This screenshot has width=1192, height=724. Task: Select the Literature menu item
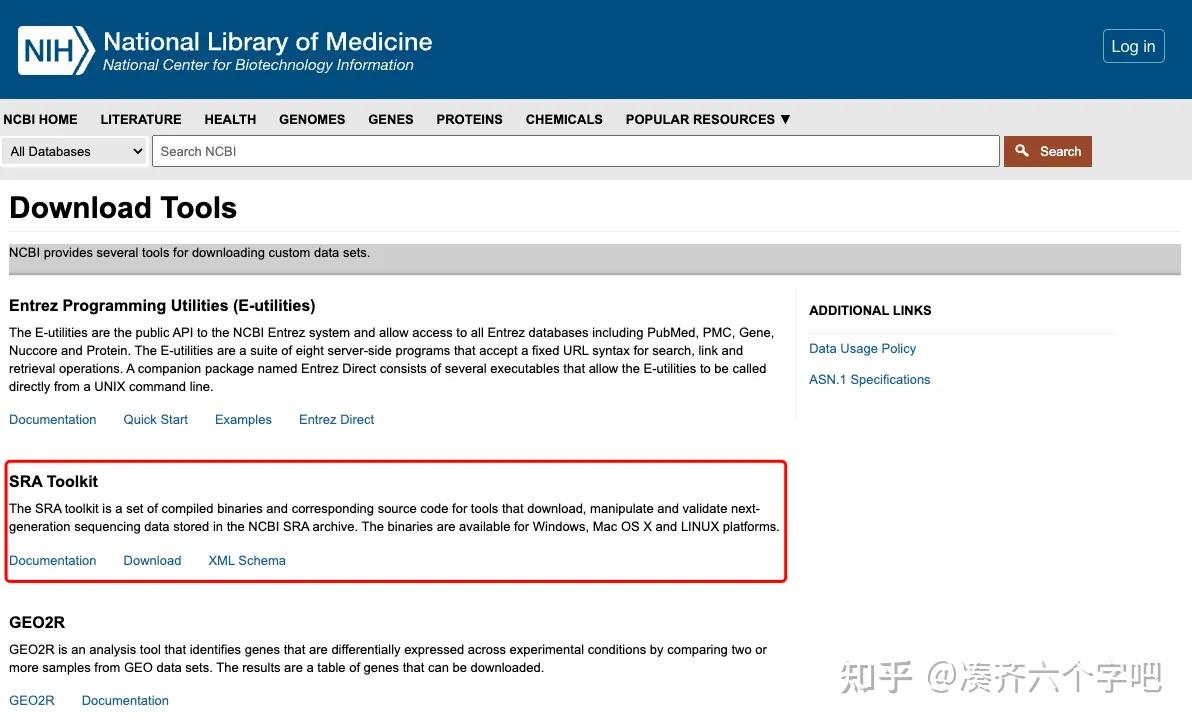coord(141,119)
